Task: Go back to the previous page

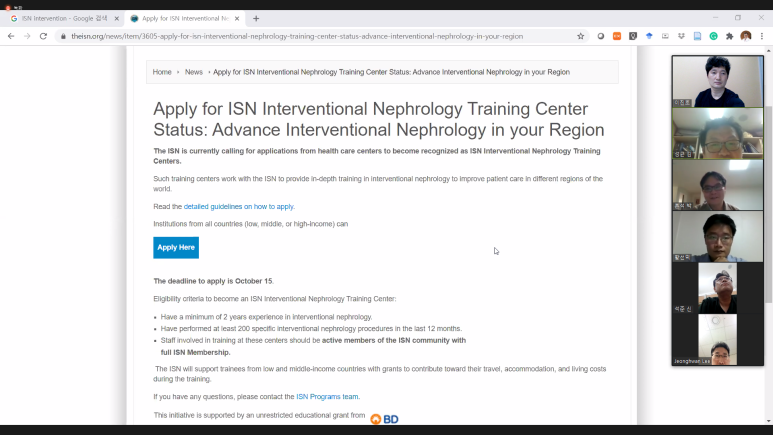Action: coord(11,36)
